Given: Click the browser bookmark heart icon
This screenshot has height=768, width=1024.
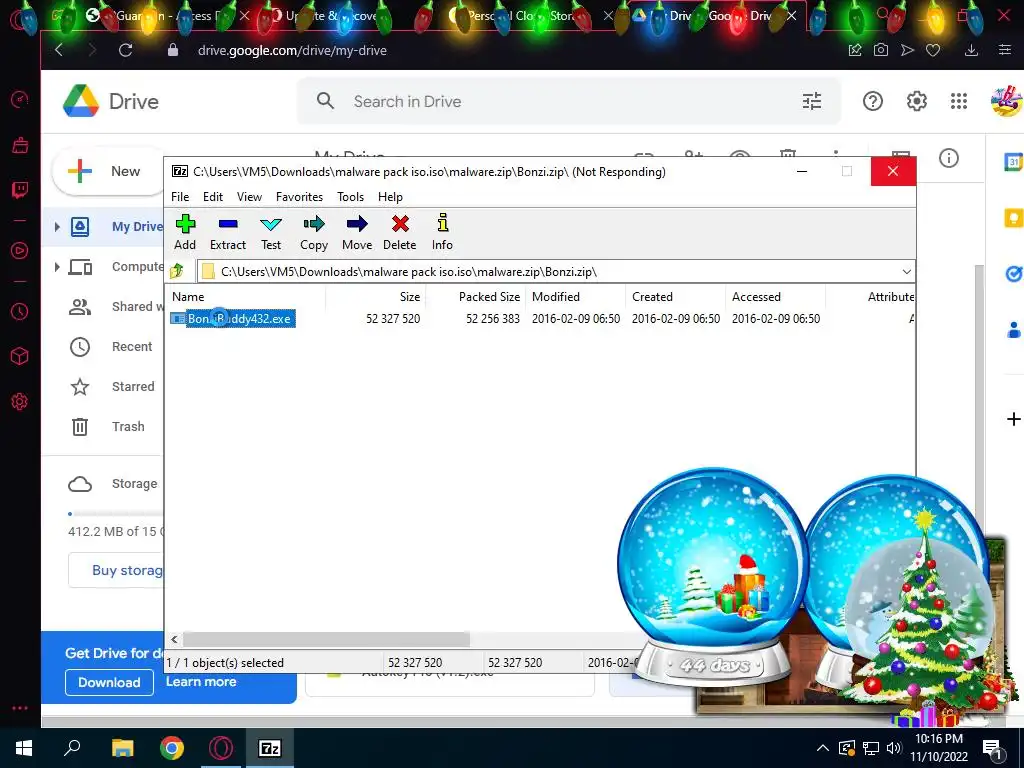Looking at the screenshot, I should [933, 50].
